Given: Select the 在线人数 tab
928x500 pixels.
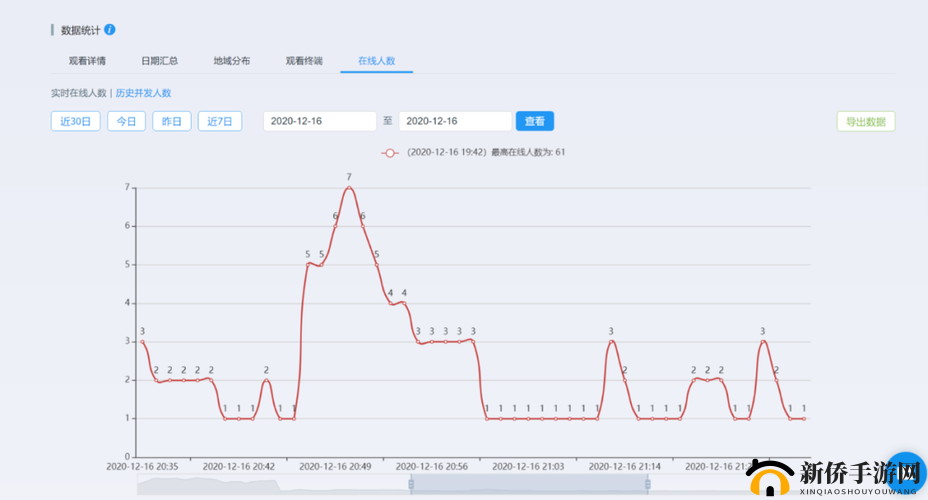Looking at the screenshot, I should point(376,61).
